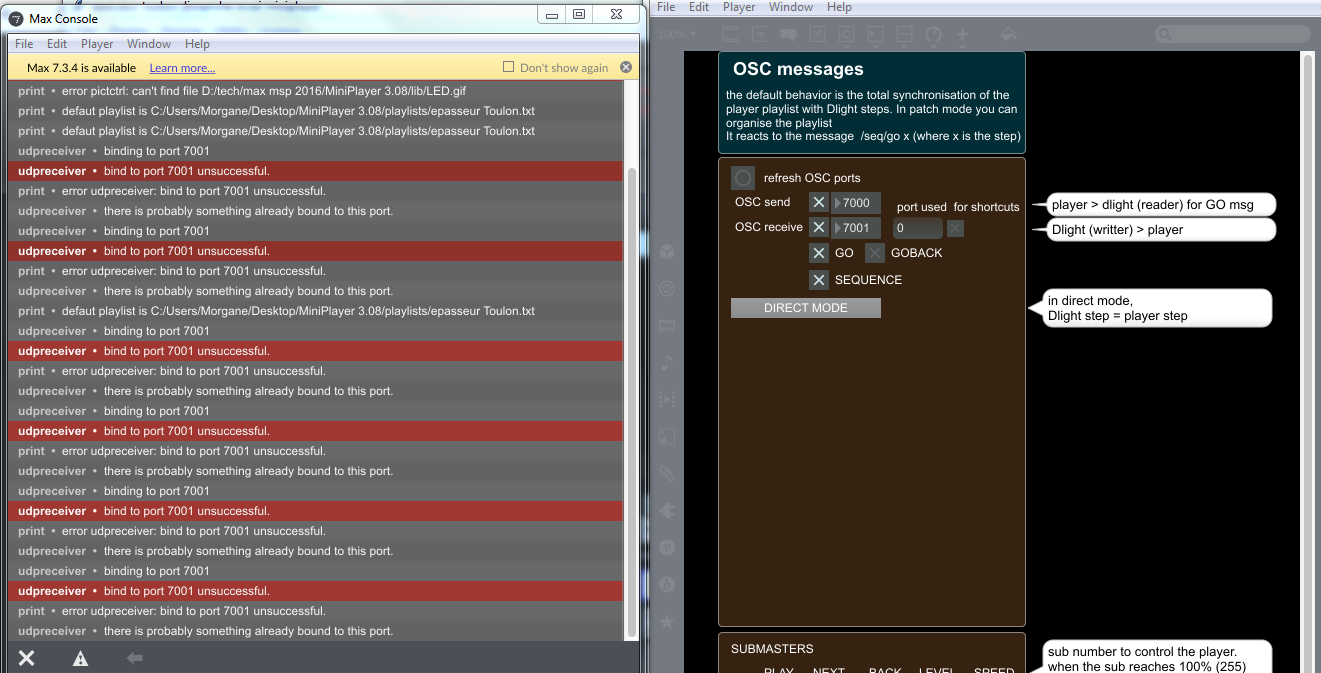Click the triangle on OSC receive port 7001
The height and width of the screenshot is (673, 1321).
coord(839,228)
